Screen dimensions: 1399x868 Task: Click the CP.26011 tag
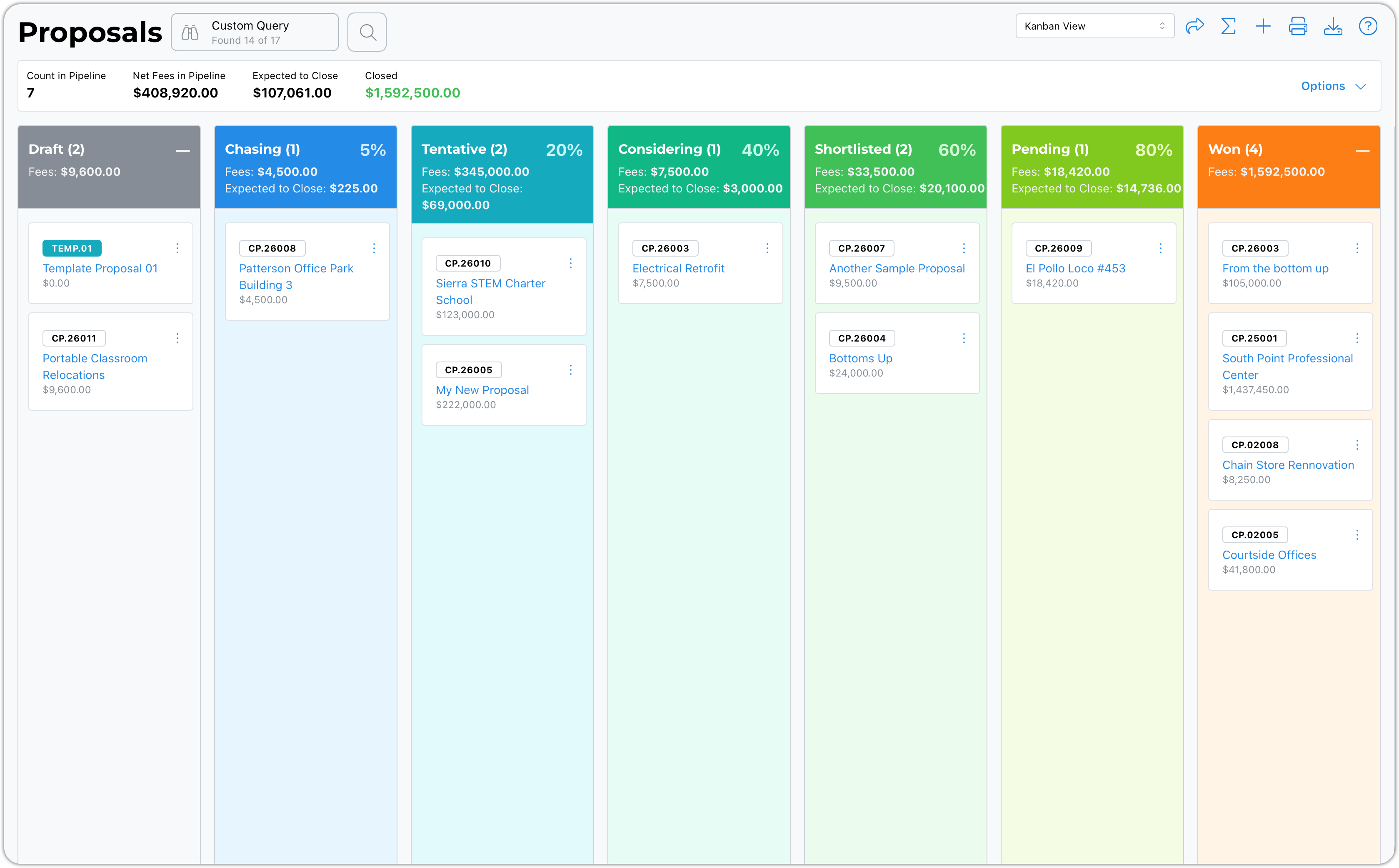coord(73,338)
